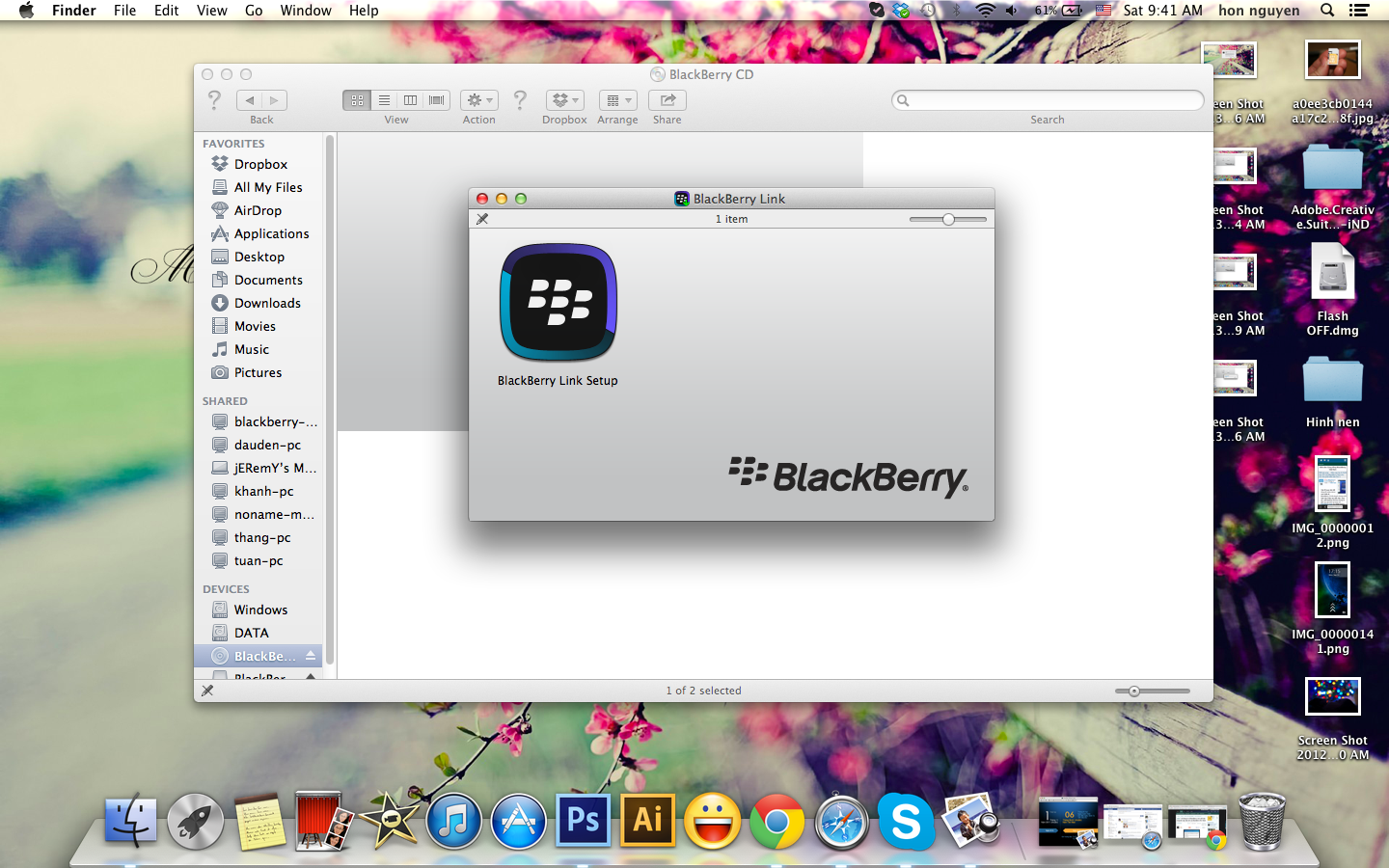The height and width of the screenshot is (868, 1389).
Task: Switch to list view mode
Action: click(384, 100)
